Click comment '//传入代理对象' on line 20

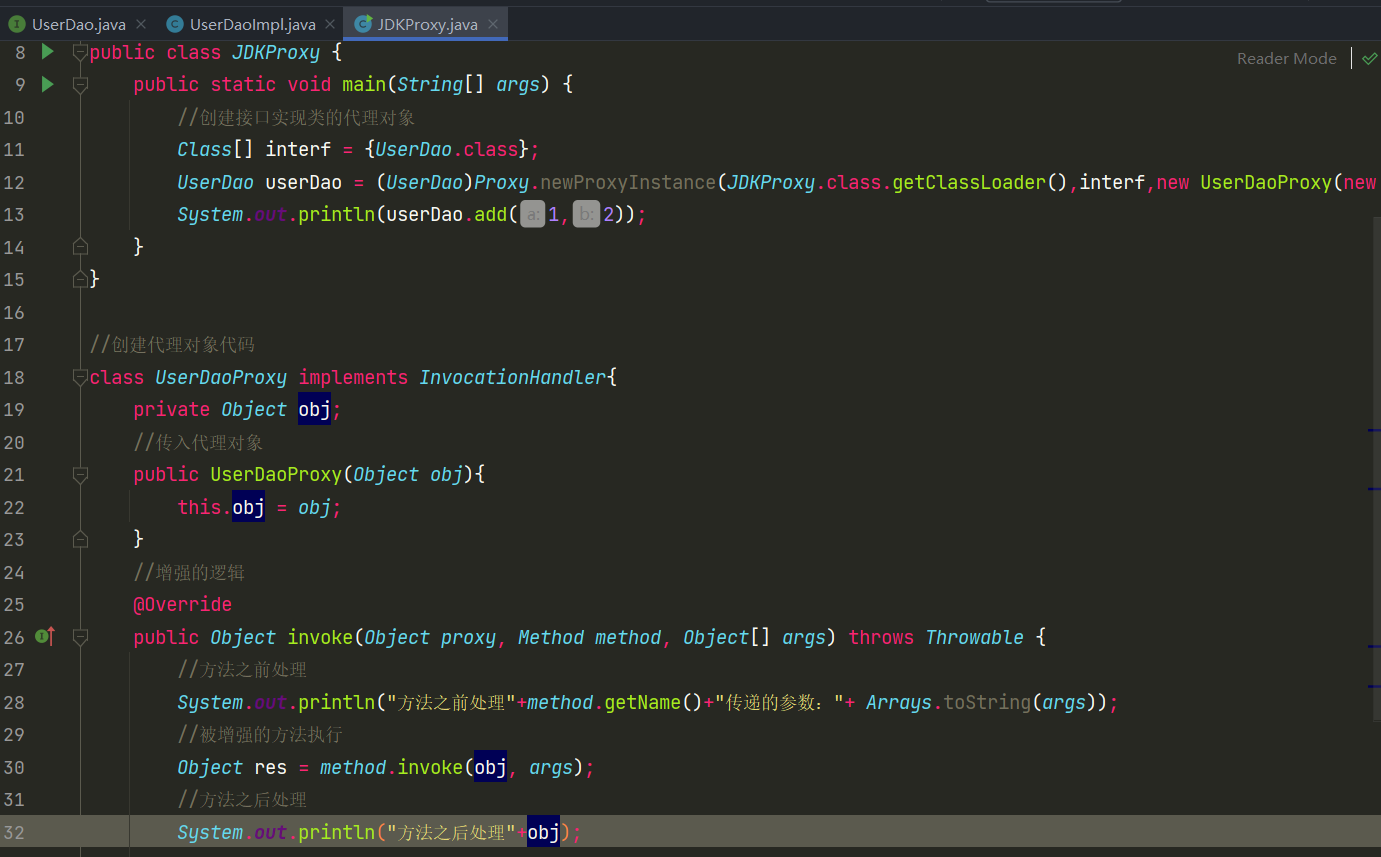point(199,442)
